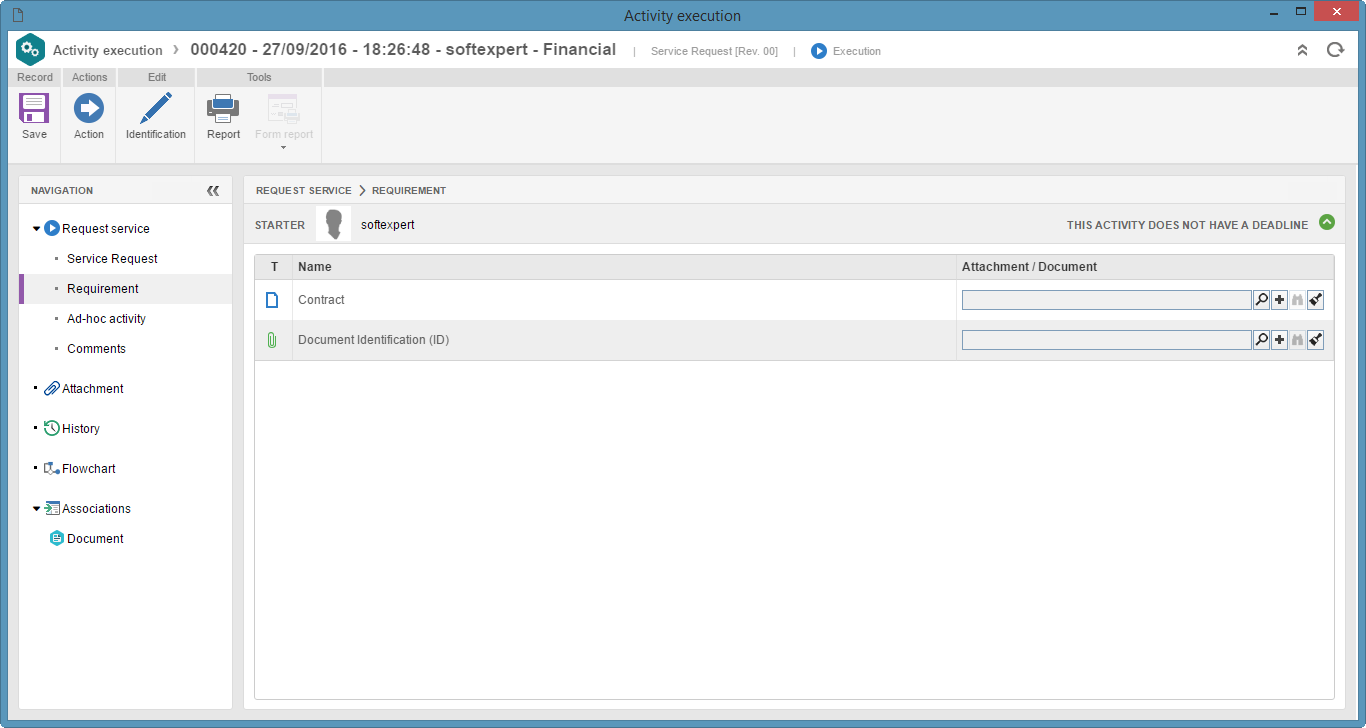This screenshot has width=1366, height=728.
Task: Open the Action button
Action: pyautogui.click(x=89, y=117)
